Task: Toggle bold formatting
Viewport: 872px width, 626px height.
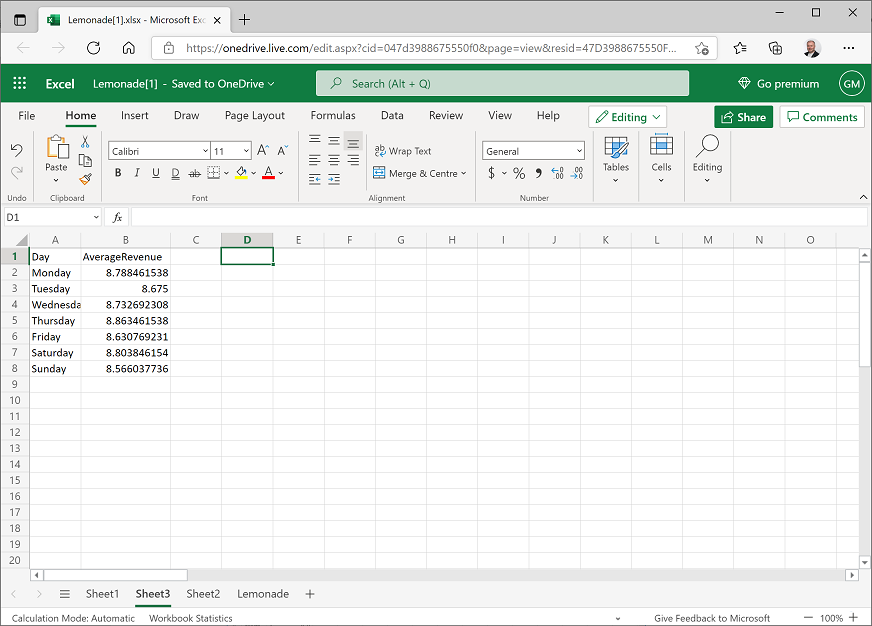Action: (x=118, y=173)
